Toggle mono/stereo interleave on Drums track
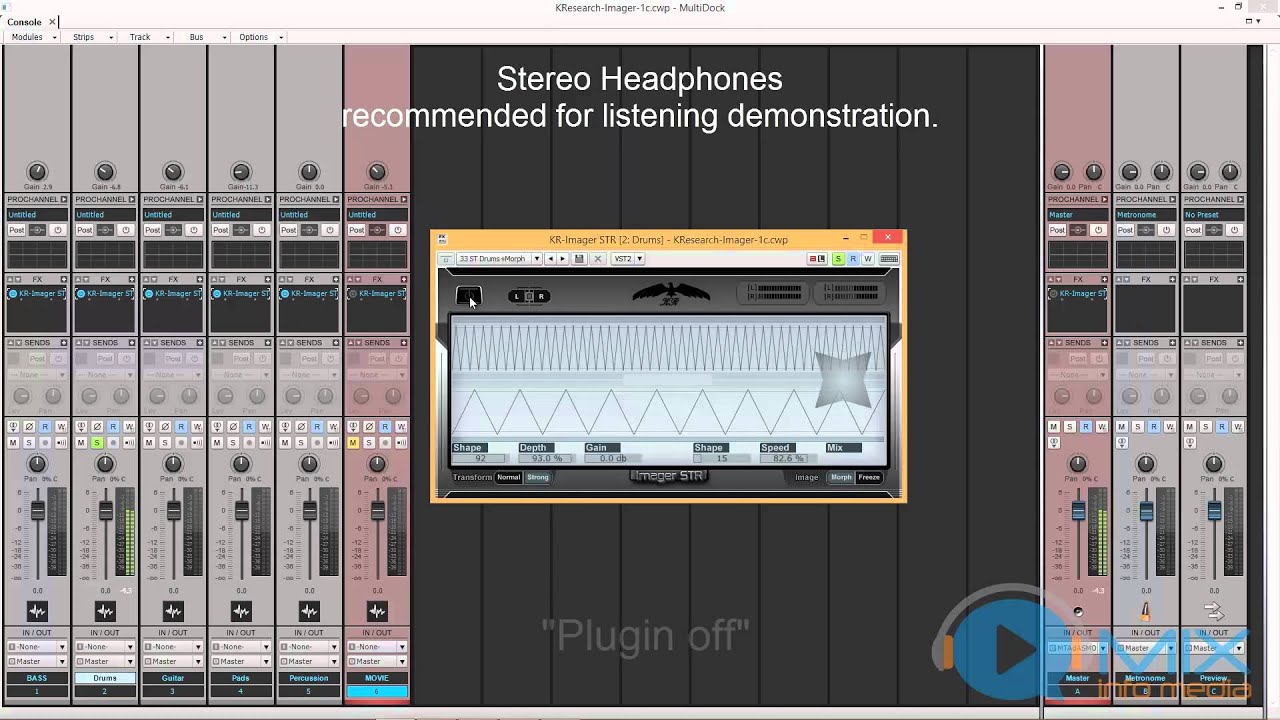Image resolution: width=1280 pixels, height=720 pixels. (81, 427)
